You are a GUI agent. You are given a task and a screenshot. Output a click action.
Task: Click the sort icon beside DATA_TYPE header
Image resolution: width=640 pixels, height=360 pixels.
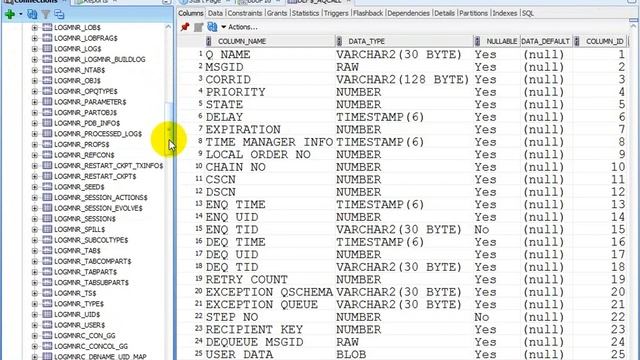(339, 41)
